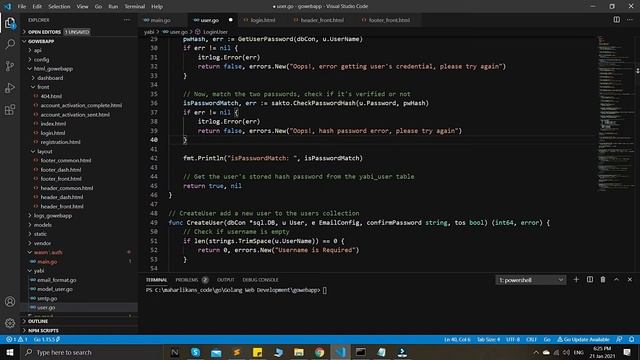
Task: Open Windows action center icon
Action: [627, 352]
